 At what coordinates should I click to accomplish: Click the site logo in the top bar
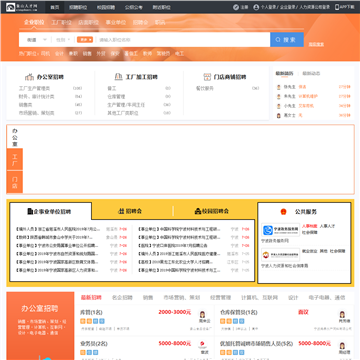pyautogui.click(x=22, y=7)
